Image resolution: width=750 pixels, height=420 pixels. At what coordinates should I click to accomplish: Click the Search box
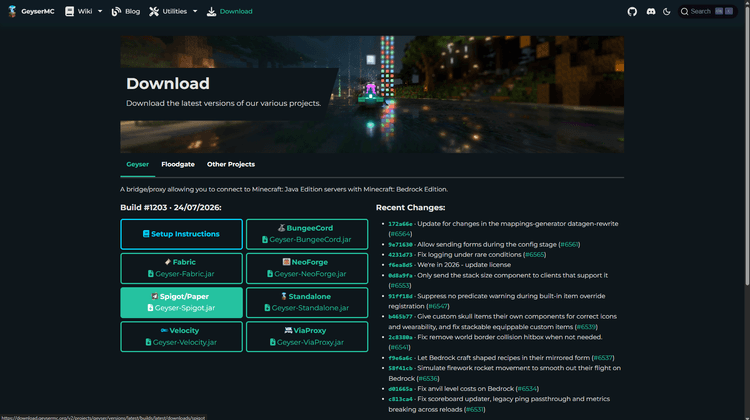[x=707, y=11]
